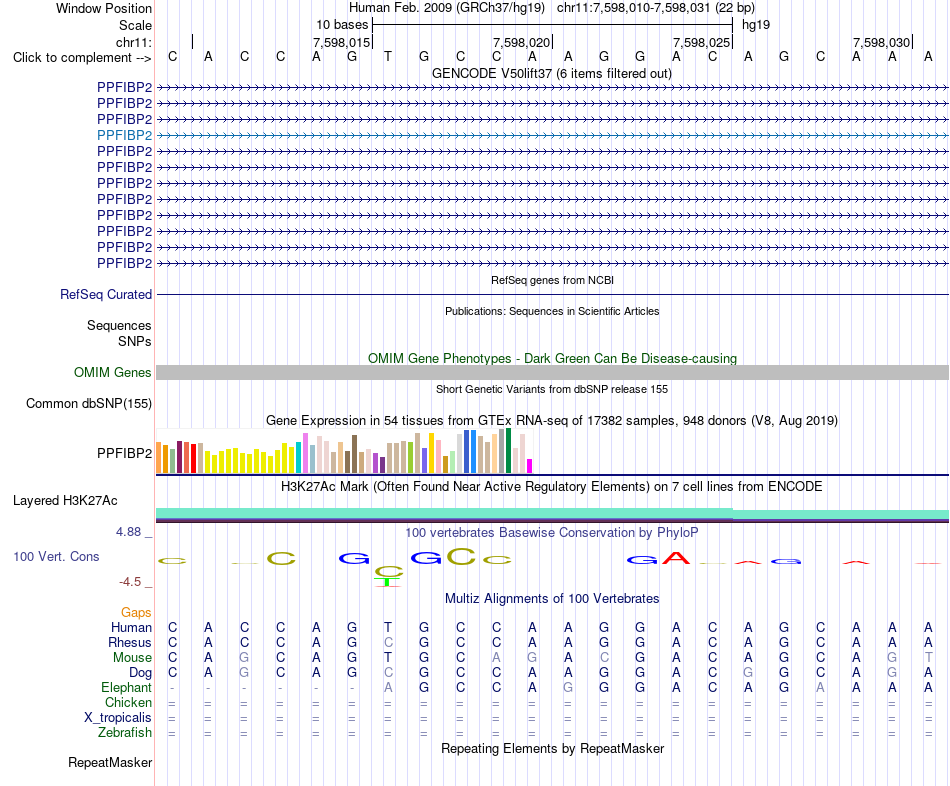The width and height of the screenshot is (950, 786).
Task: Click the hg19 label beside the scale bar
Action: coord(756,25)
